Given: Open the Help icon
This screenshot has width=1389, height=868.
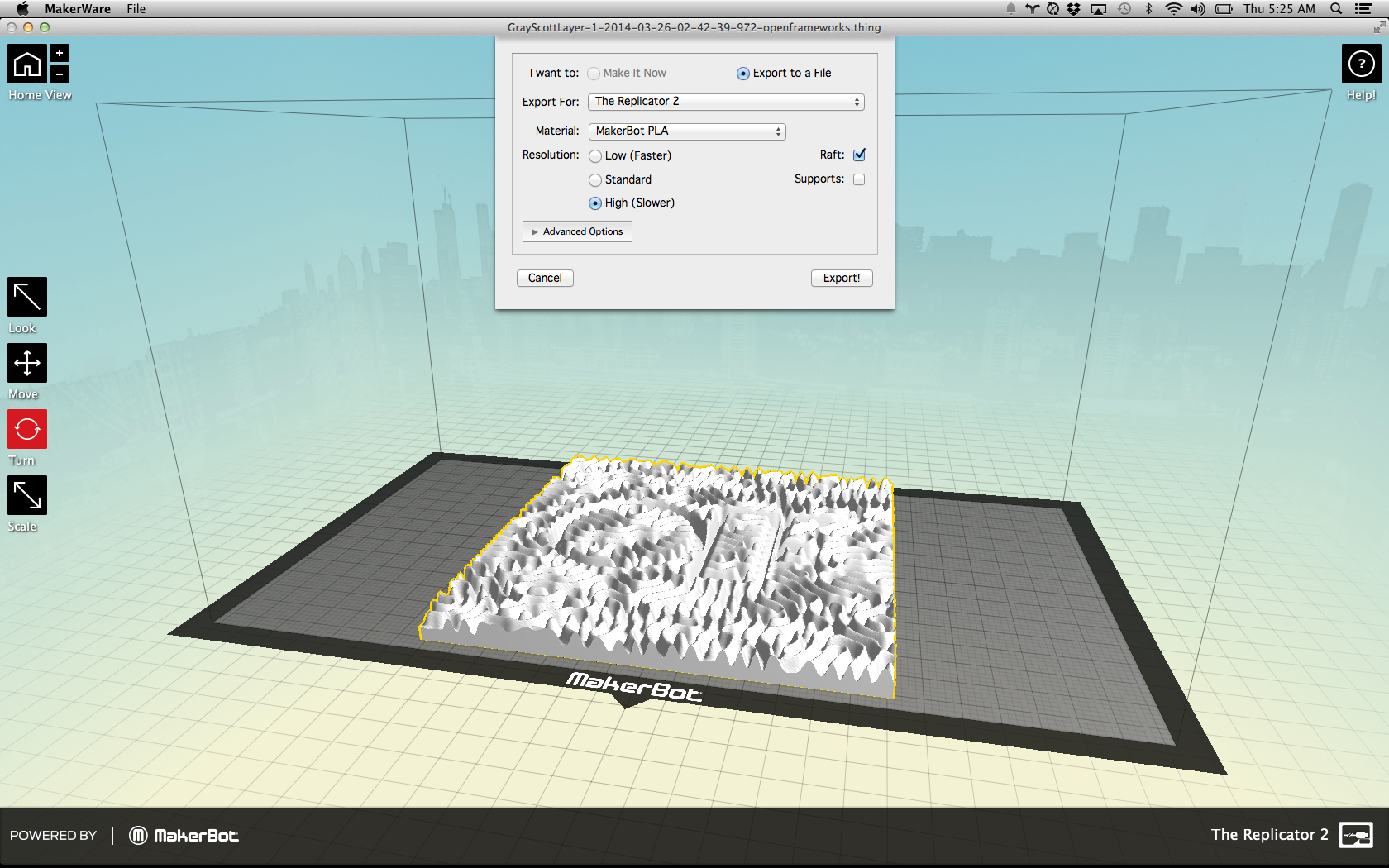Looking at the screenshot, I should coord(1361,64).
